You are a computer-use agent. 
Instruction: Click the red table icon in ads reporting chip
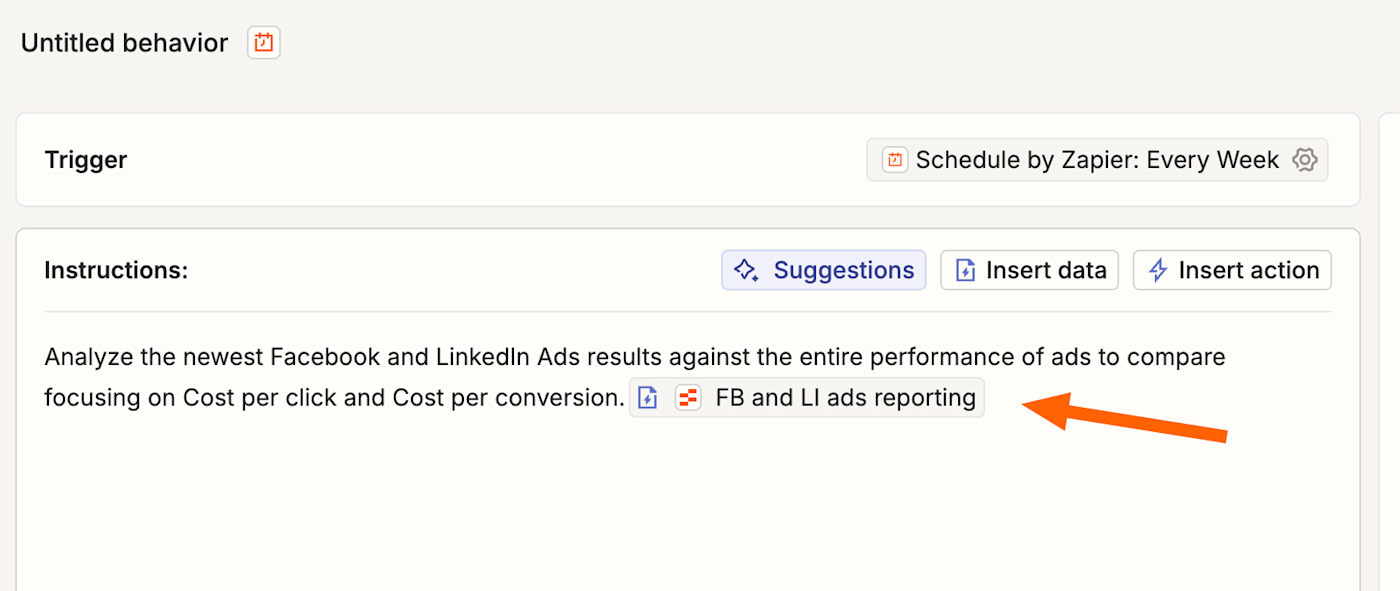point(688,398)
